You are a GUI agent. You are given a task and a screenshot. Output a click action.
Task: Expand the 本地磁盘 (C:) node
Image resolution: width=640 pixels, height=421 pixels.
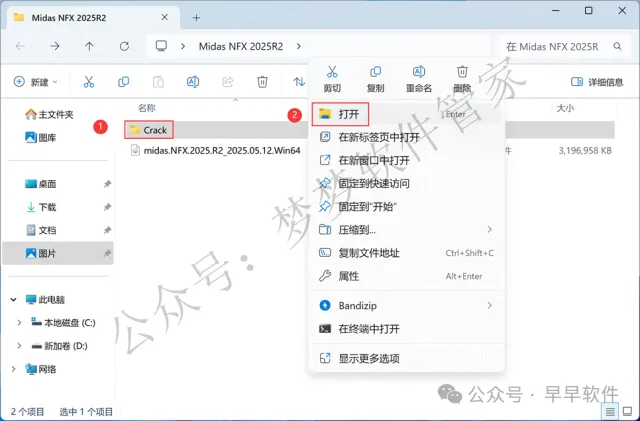click(19, 323)
